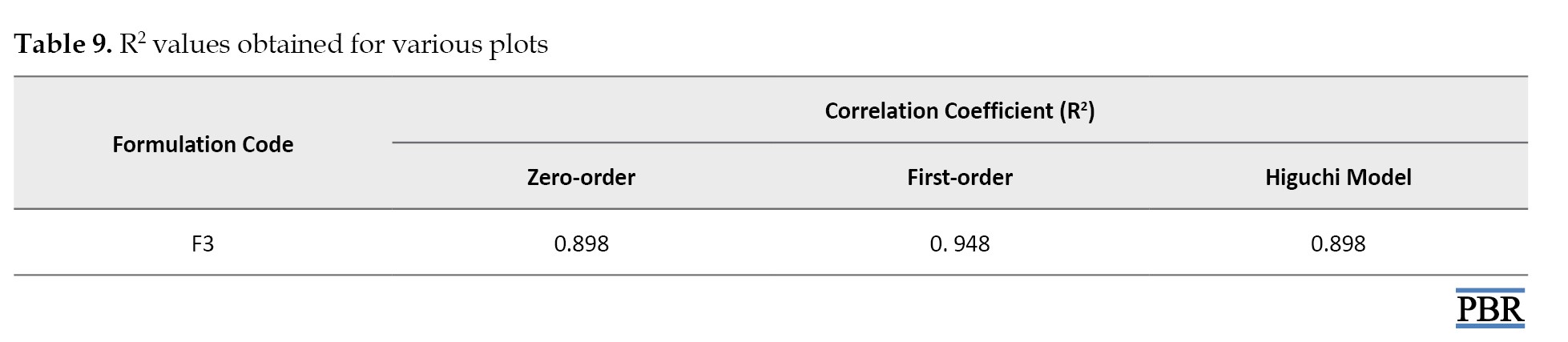Image resolution: width=1568 pixels, height=342 pixels.
Task: Click the caption text 'values obtained for various plots'
Action: click(x=350, y=45)
